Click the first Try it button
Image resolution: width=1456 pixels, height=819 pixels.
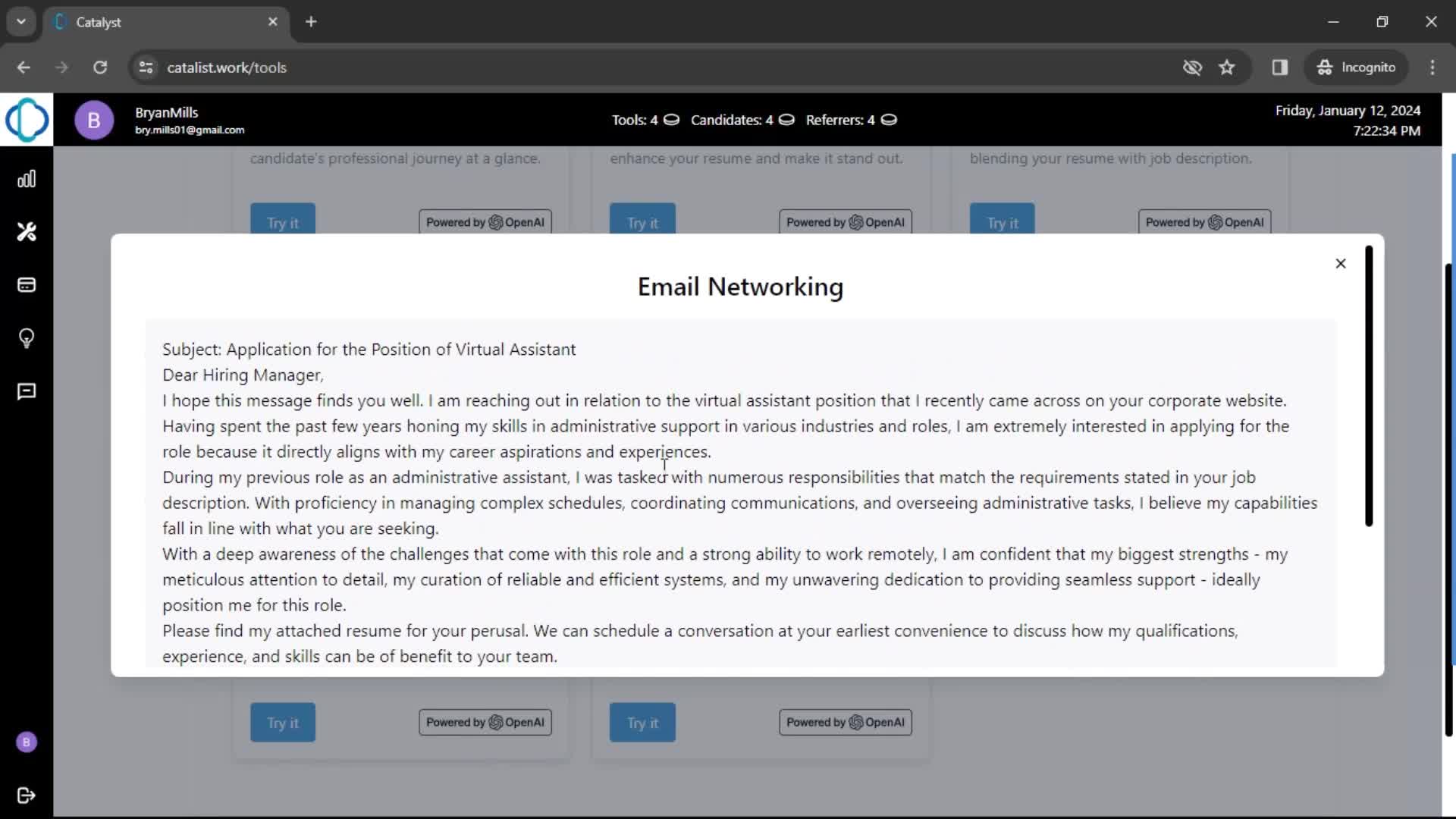click(282, 222)
